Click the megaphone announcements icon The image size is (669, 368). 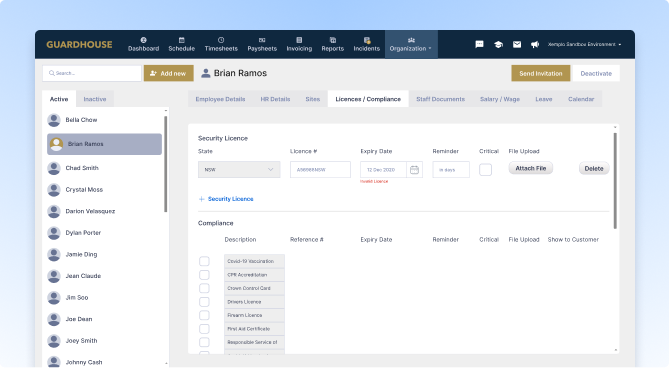coord(535,44)
